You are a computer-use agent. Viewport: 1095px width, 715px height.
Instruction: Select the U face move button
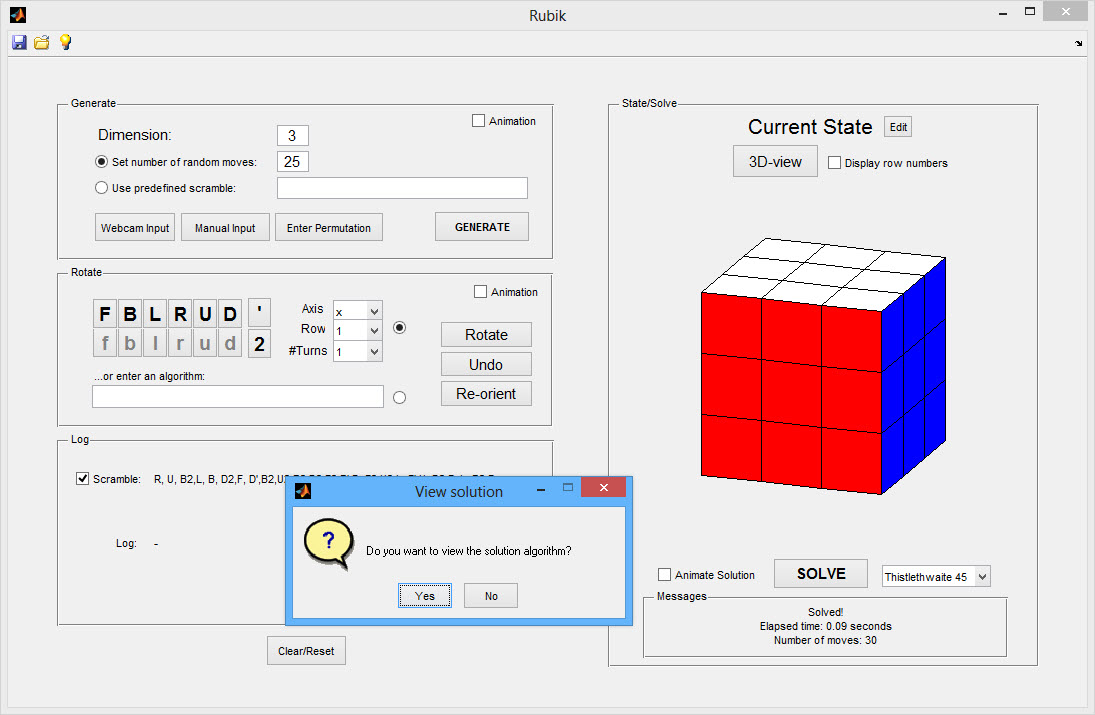click(205, 314)
